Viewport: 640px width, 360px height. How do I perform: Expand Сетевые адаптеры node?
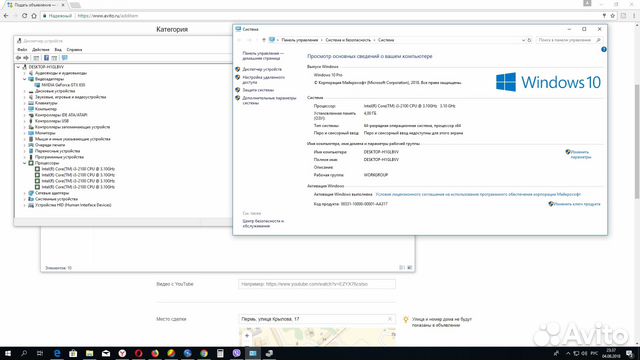[24, 193]
